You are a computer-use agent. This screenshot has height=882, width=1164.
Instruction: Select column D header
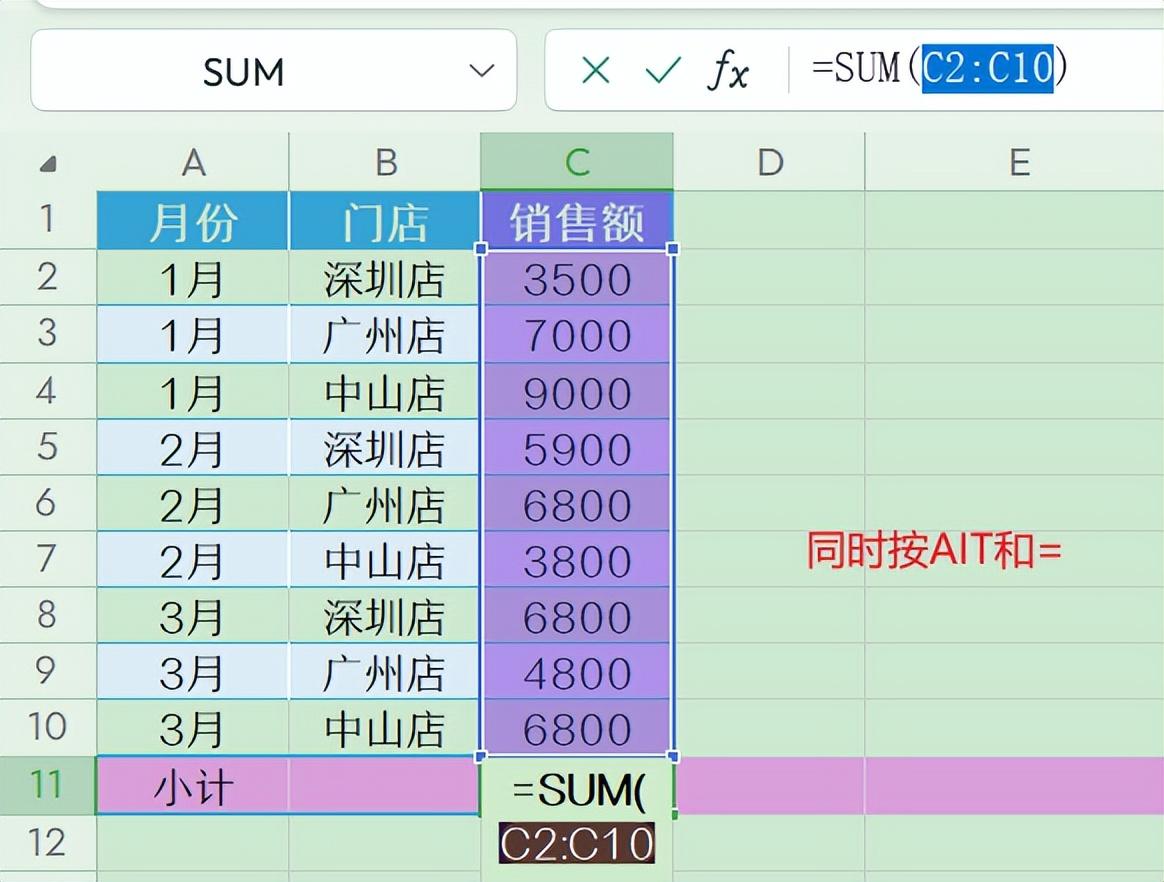pos(769,162)
